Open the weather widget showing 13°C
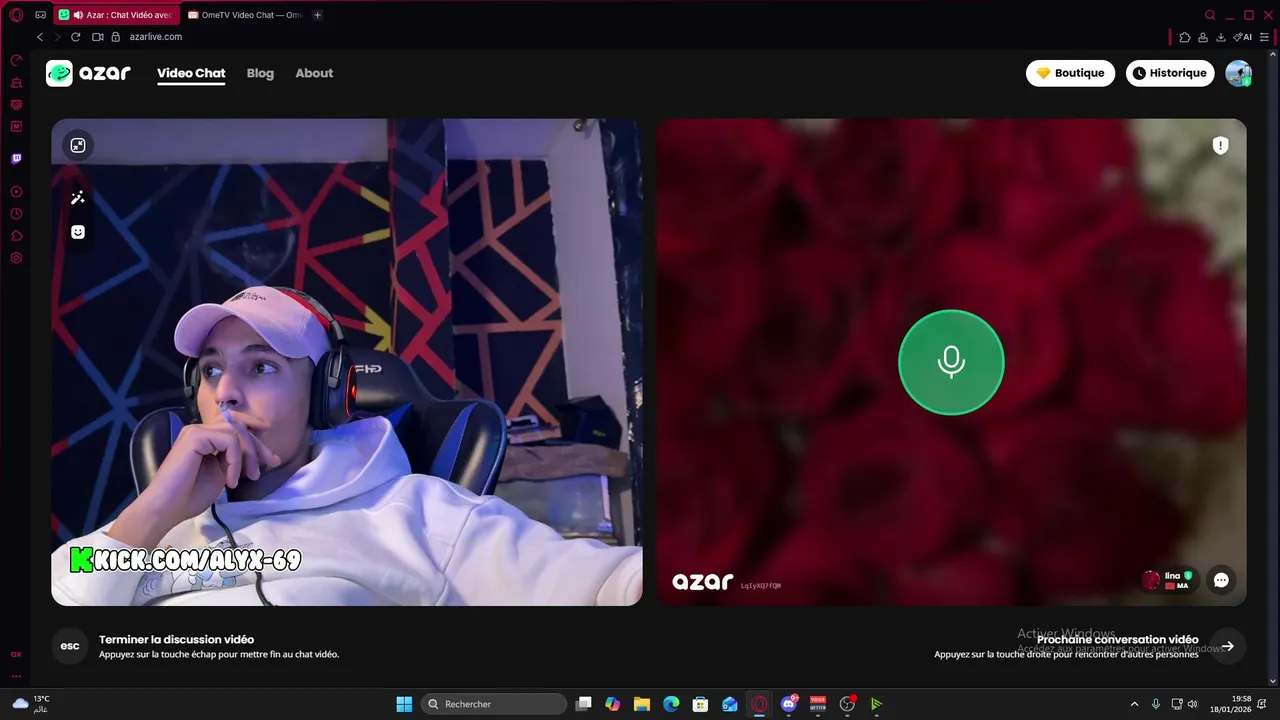The width and height of the screenshot is (1280, 720). click(30, 704)
